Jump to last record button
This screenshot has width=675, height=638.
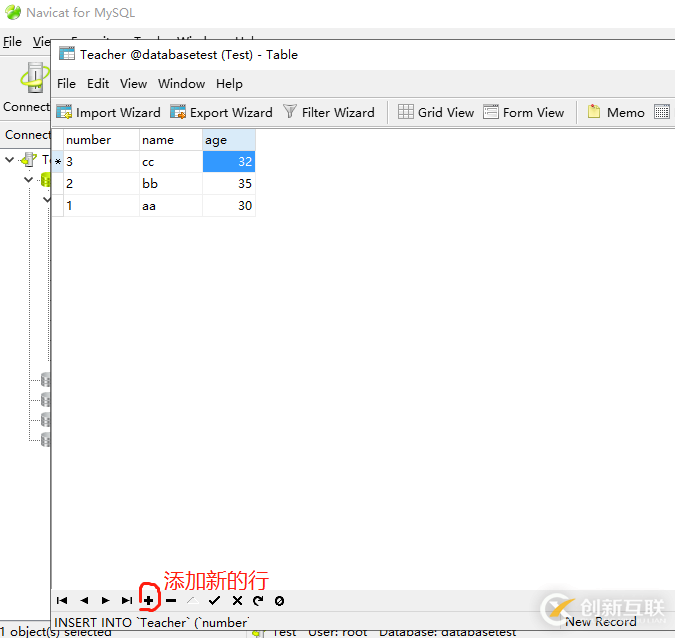pos(127,601)
